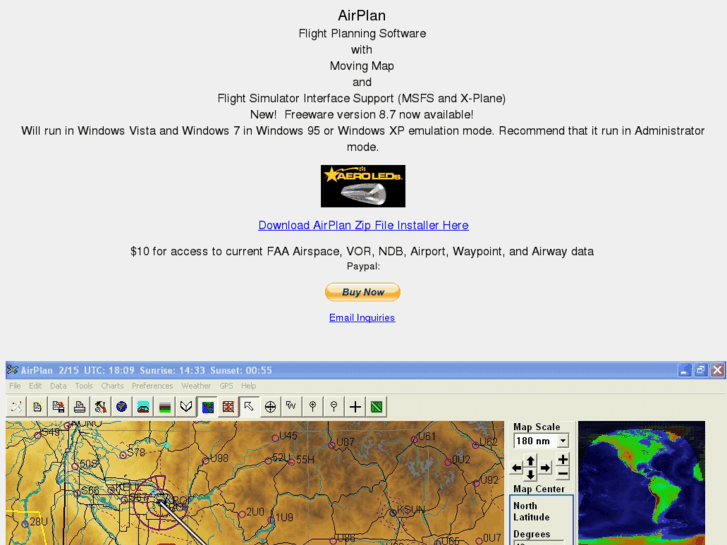Viewport: 727px width, 545px height.
Task: Open the Charts menu
Action: click(112, 386)
